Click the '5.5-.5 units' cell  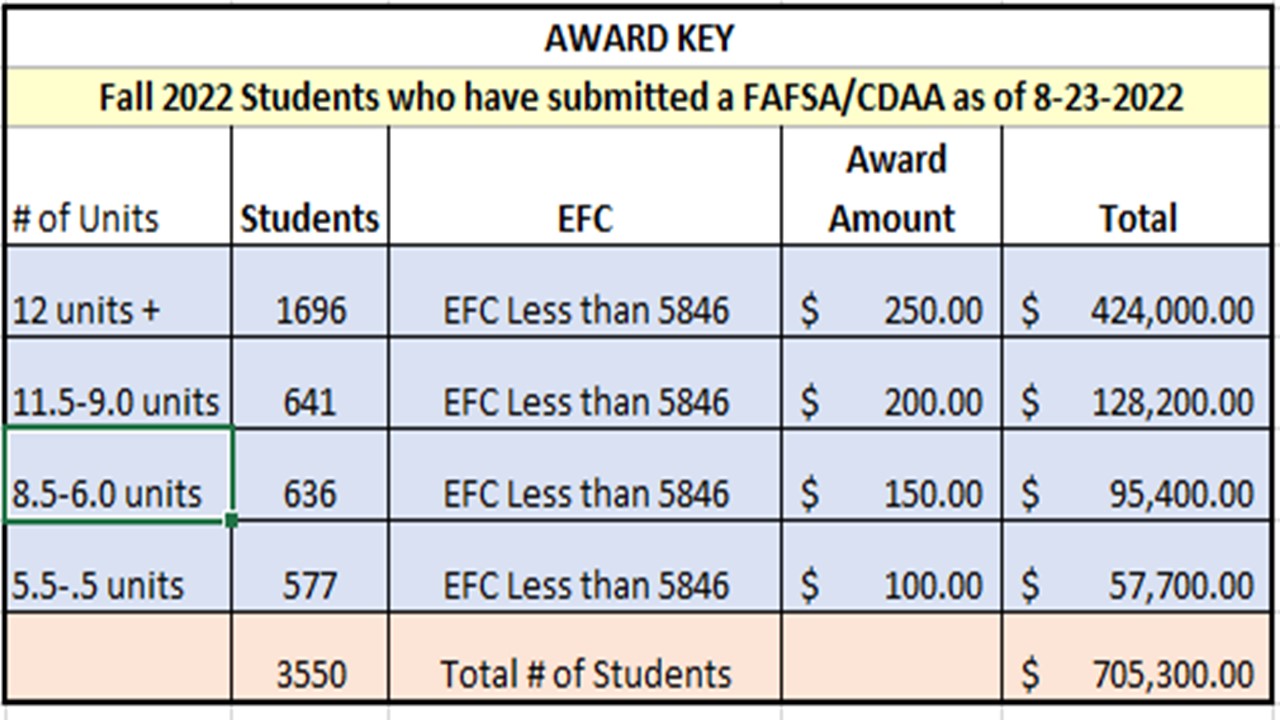click(x=119, y=567)
